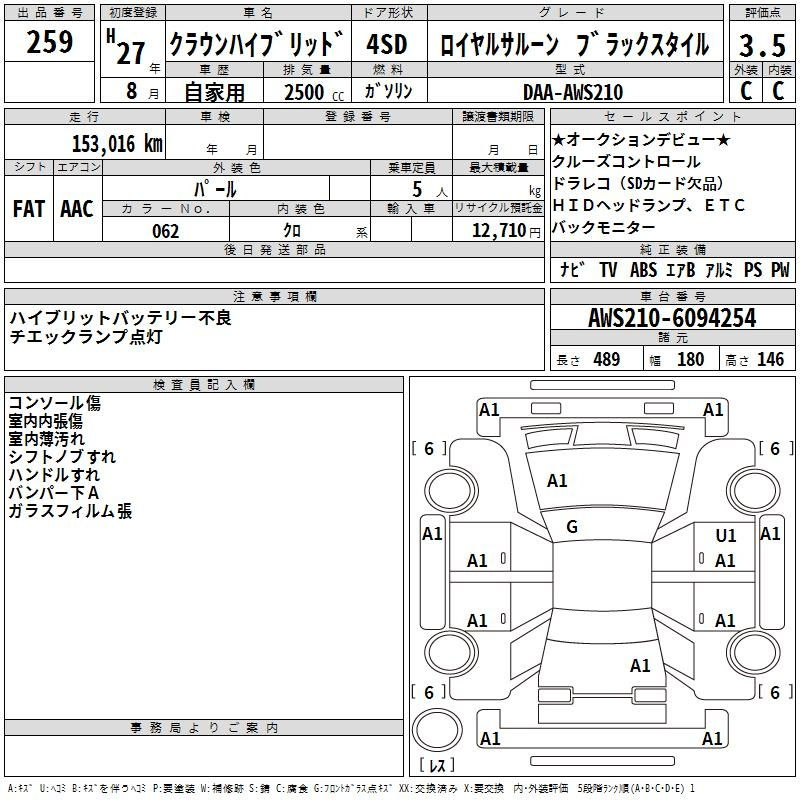Click inspector note 室内内張傷
800x800 pixels.
45,421
